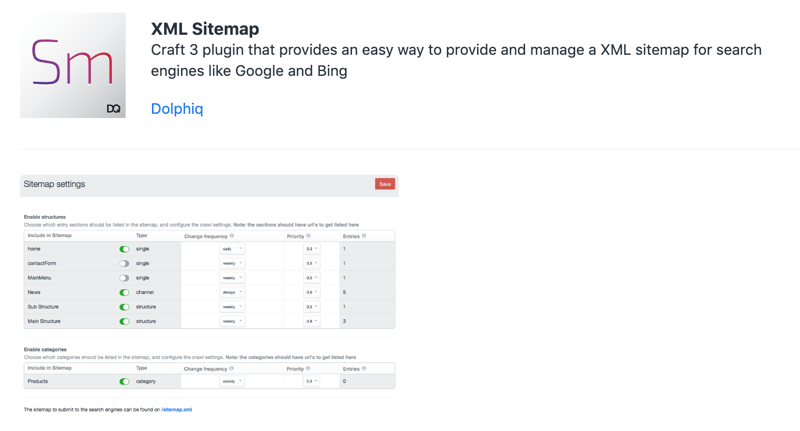Click info icon beside structures Change frequency header
This screenshot has height=431, width=800.
click(232, 236)
